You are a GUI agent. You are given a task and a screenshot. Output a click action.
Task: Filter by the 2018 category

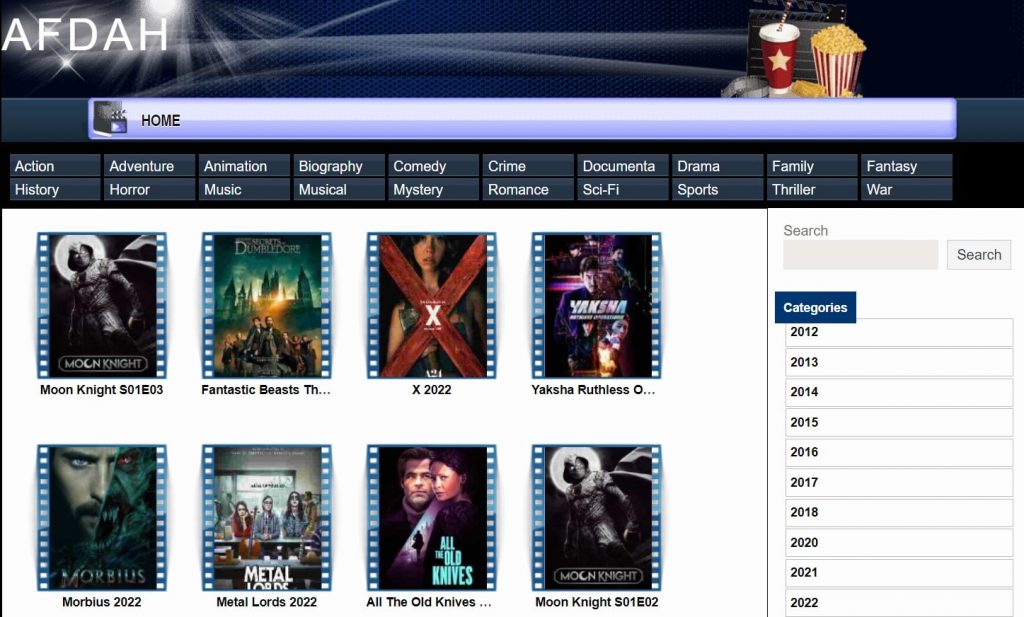pos(899,513)
